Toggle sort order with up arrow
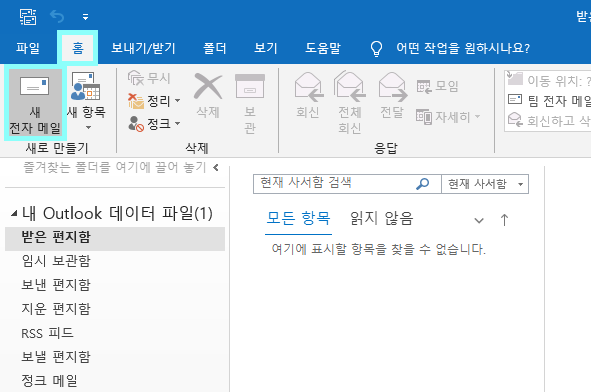Image resolution: width=591 pixels, height=392 pixels. (504, 219)
